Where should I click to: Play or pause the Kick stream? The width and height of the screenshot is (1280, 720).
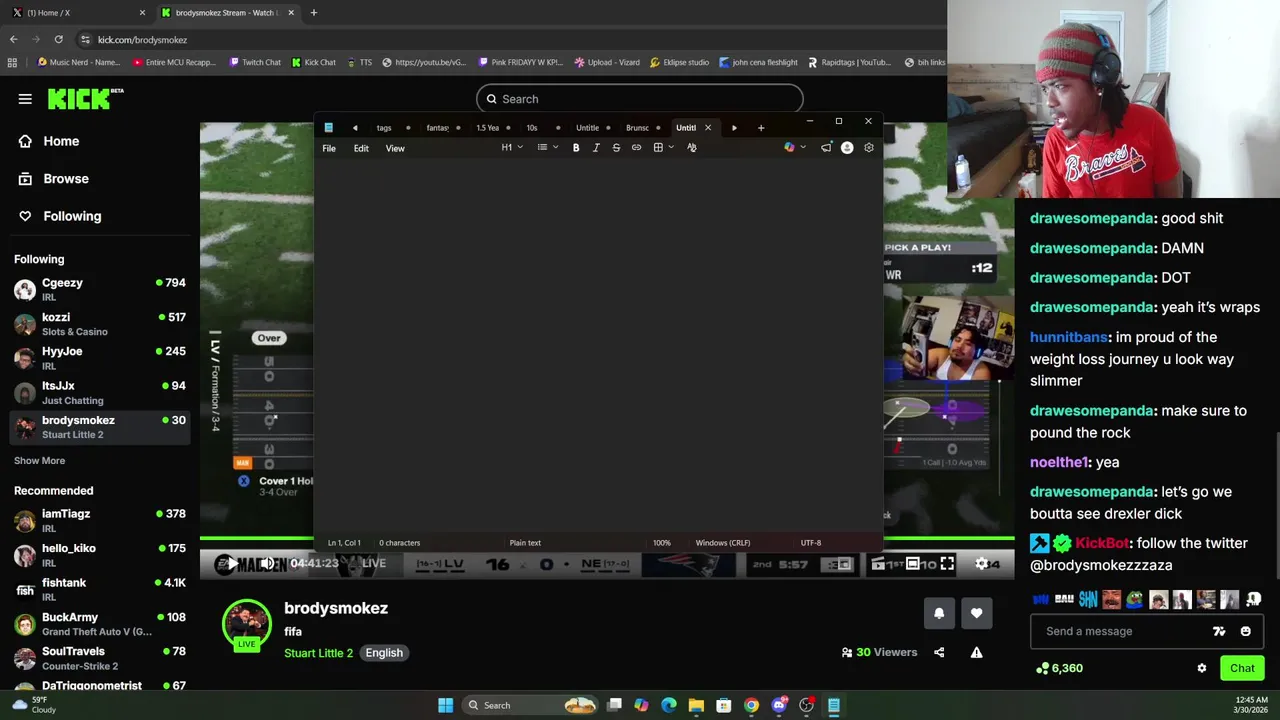[233, 564]
